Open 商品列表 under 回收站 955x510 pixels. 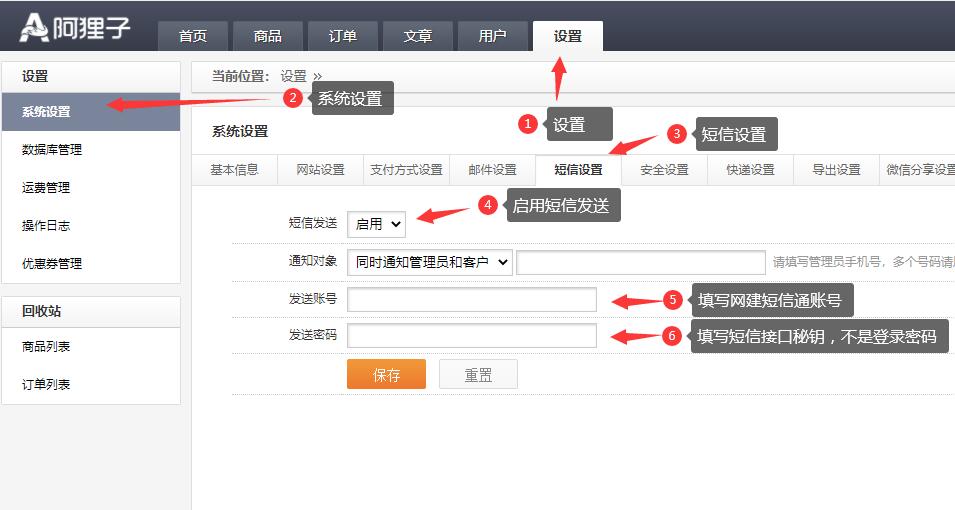tap(46, 347)
